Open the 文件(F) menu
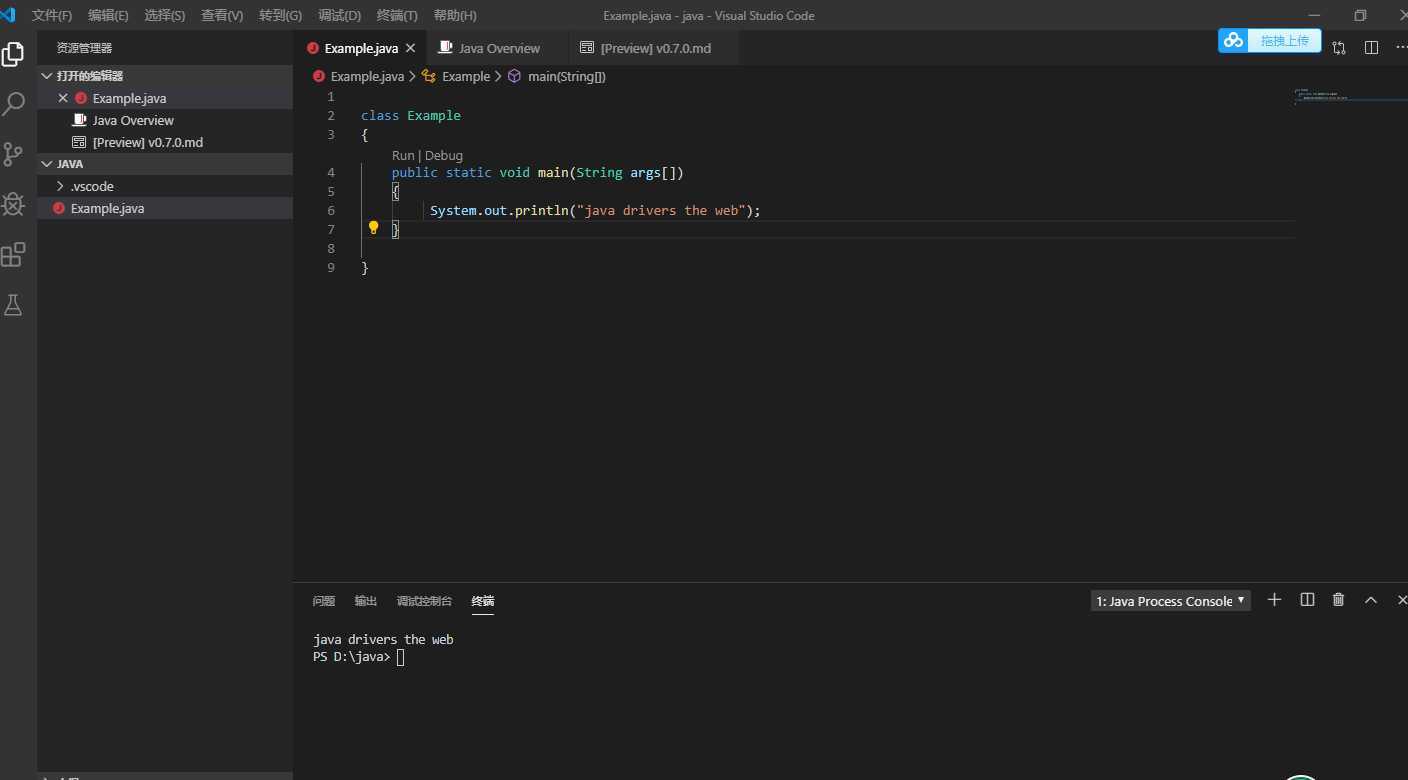The height and width of the screenshot is (780, 1408). point(52,16)
